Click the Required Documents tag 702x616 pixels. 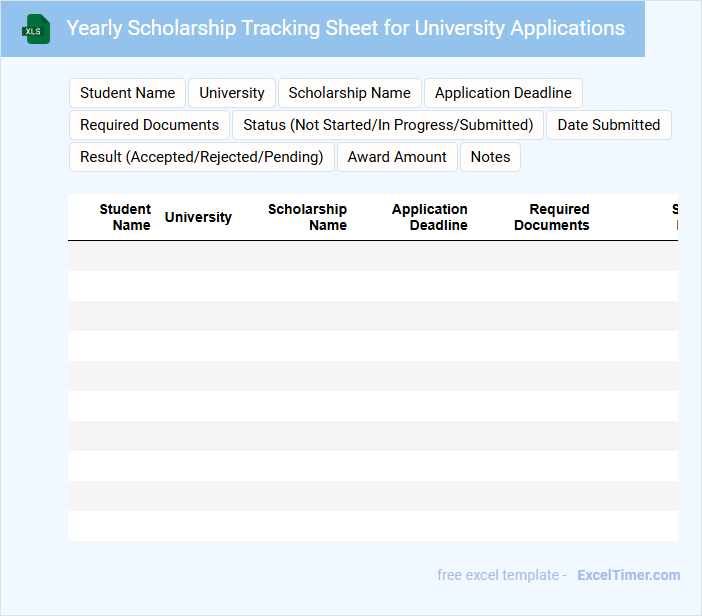pyautogui.click(x=149, y=125)
